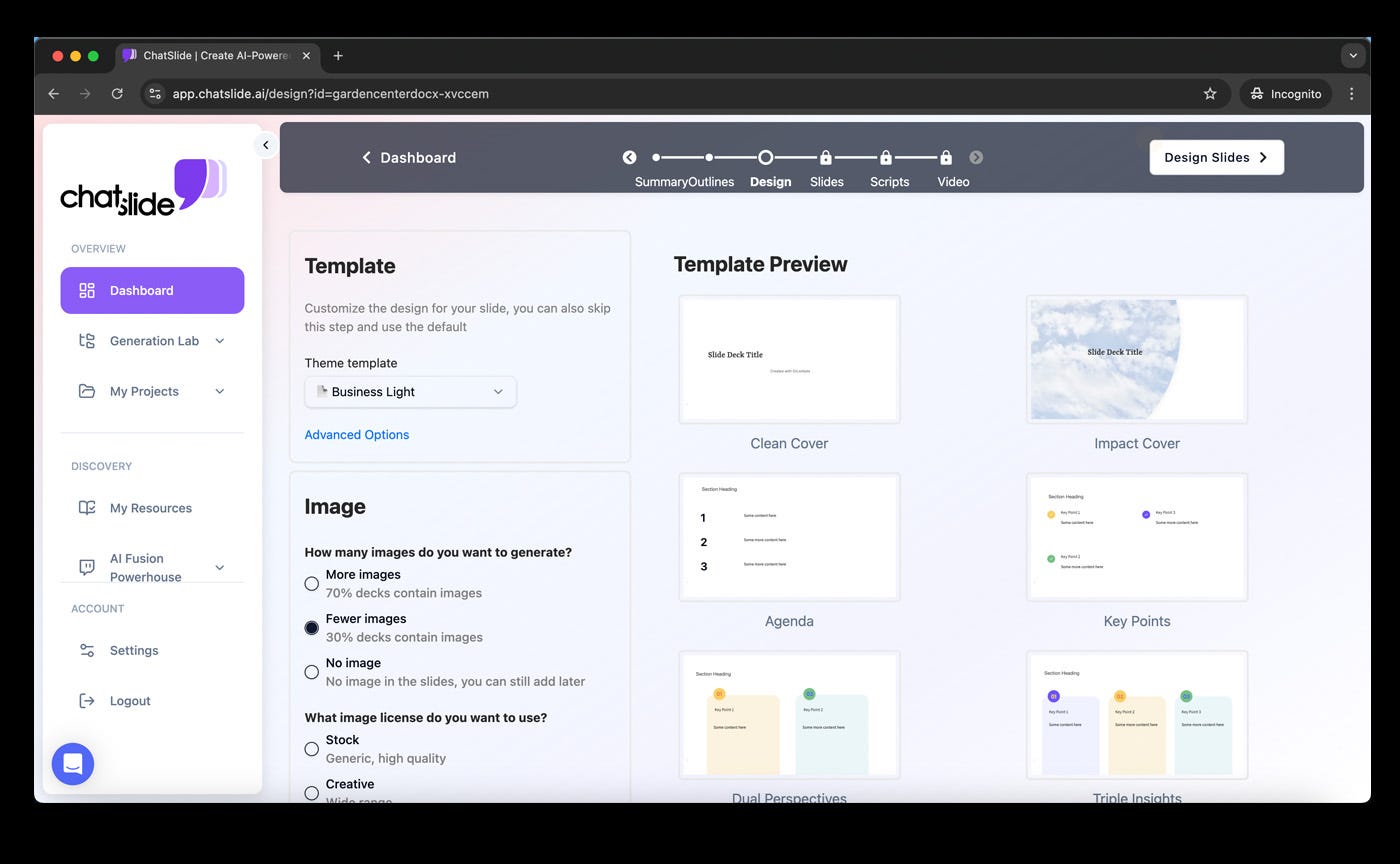Screen dimensions: 1400x864
Task: Select Fewer images radio option
Action: coord(312,628)
